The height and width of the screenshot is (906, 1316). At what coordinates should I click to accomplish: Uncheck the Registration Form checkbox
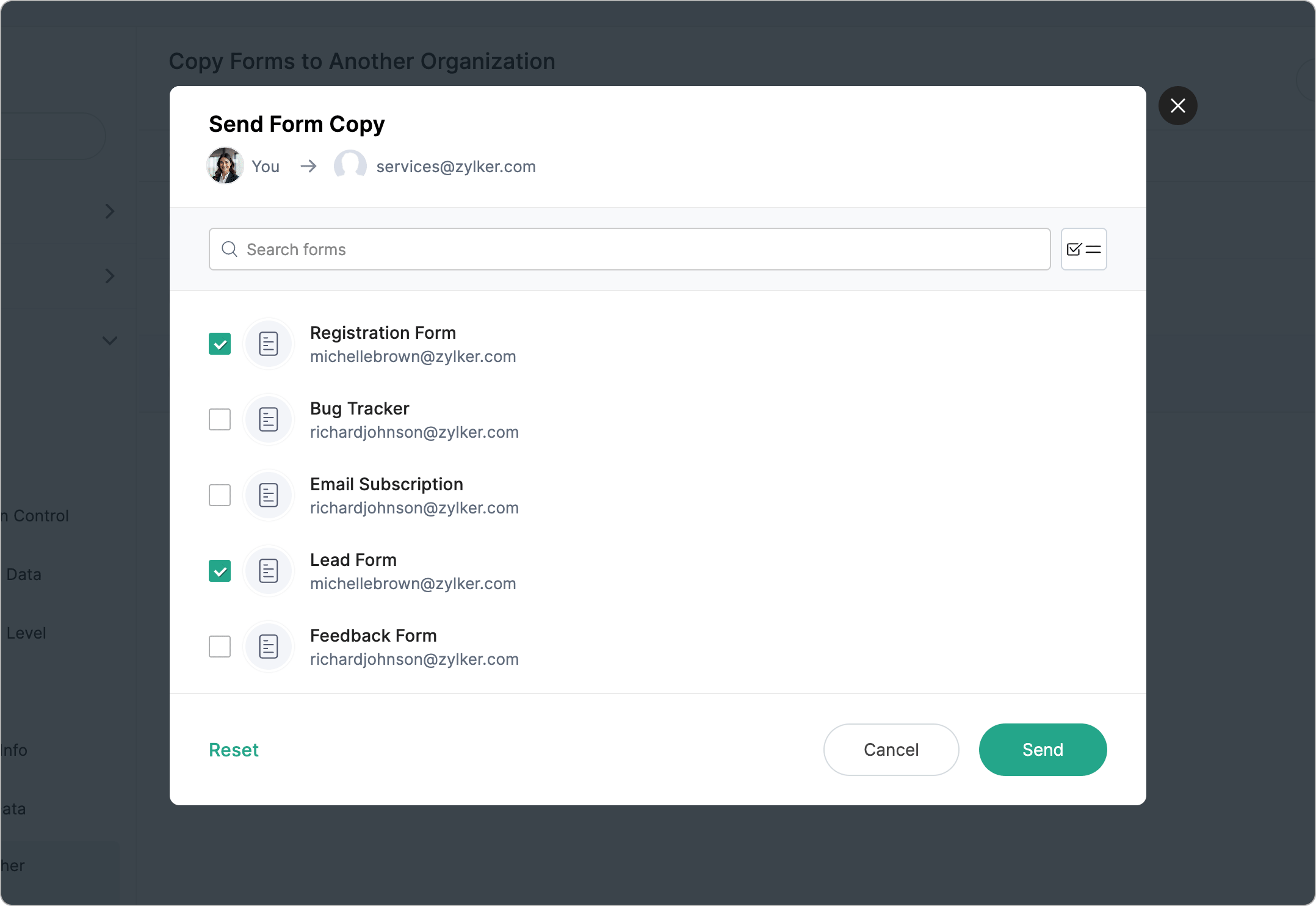[220, 344]
